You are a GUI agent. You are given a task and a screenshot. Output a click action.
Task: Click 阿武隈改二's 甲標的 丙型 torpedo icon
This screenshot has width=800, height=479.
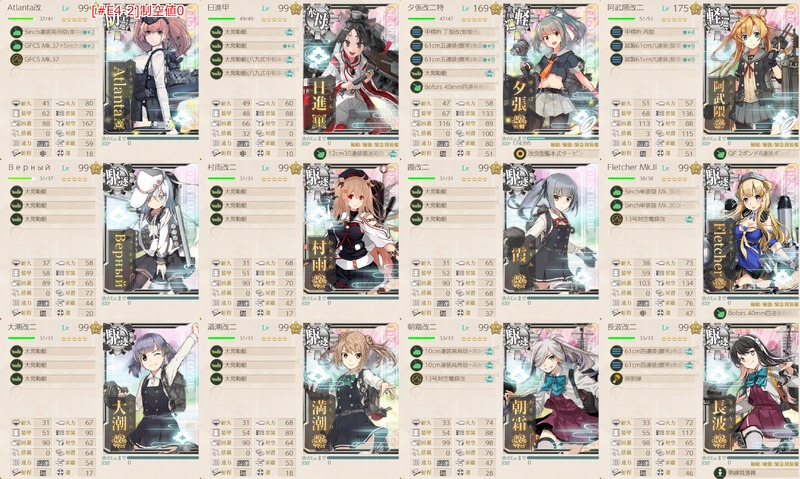[x=616, y=32]
